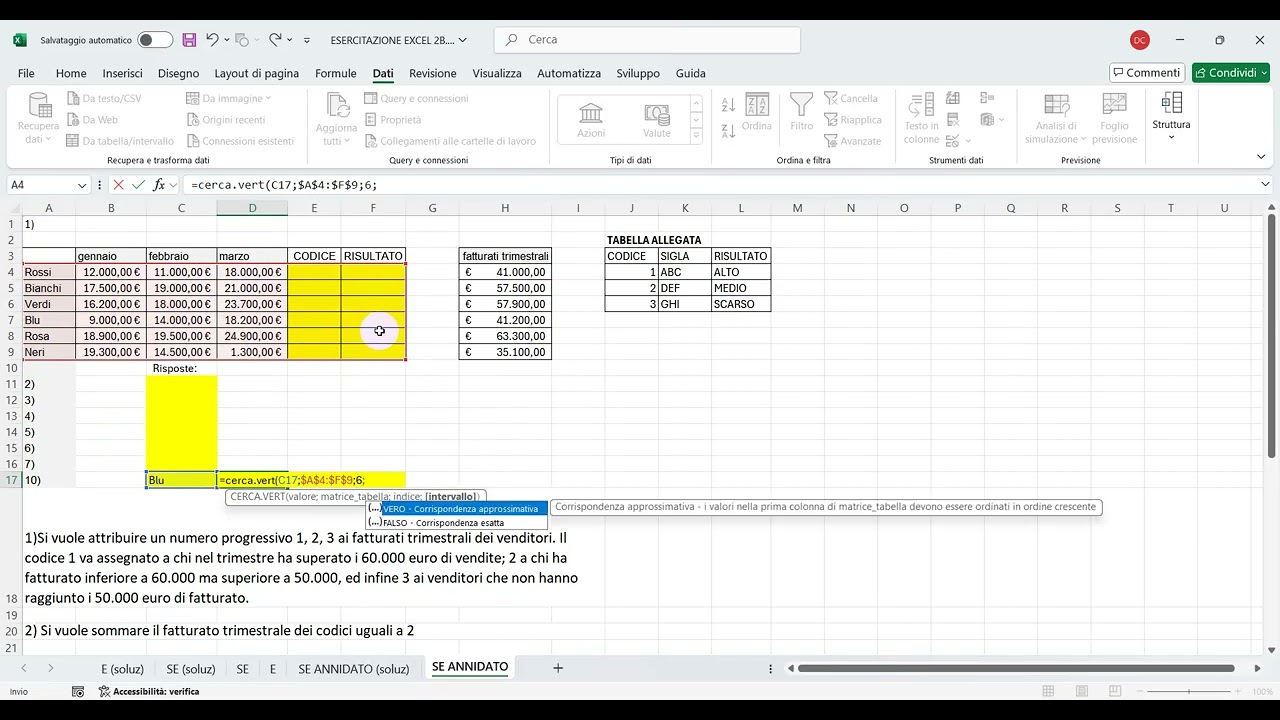Open Avanzate filter options
Screen dimensions: 1280x720
point(853,141)
